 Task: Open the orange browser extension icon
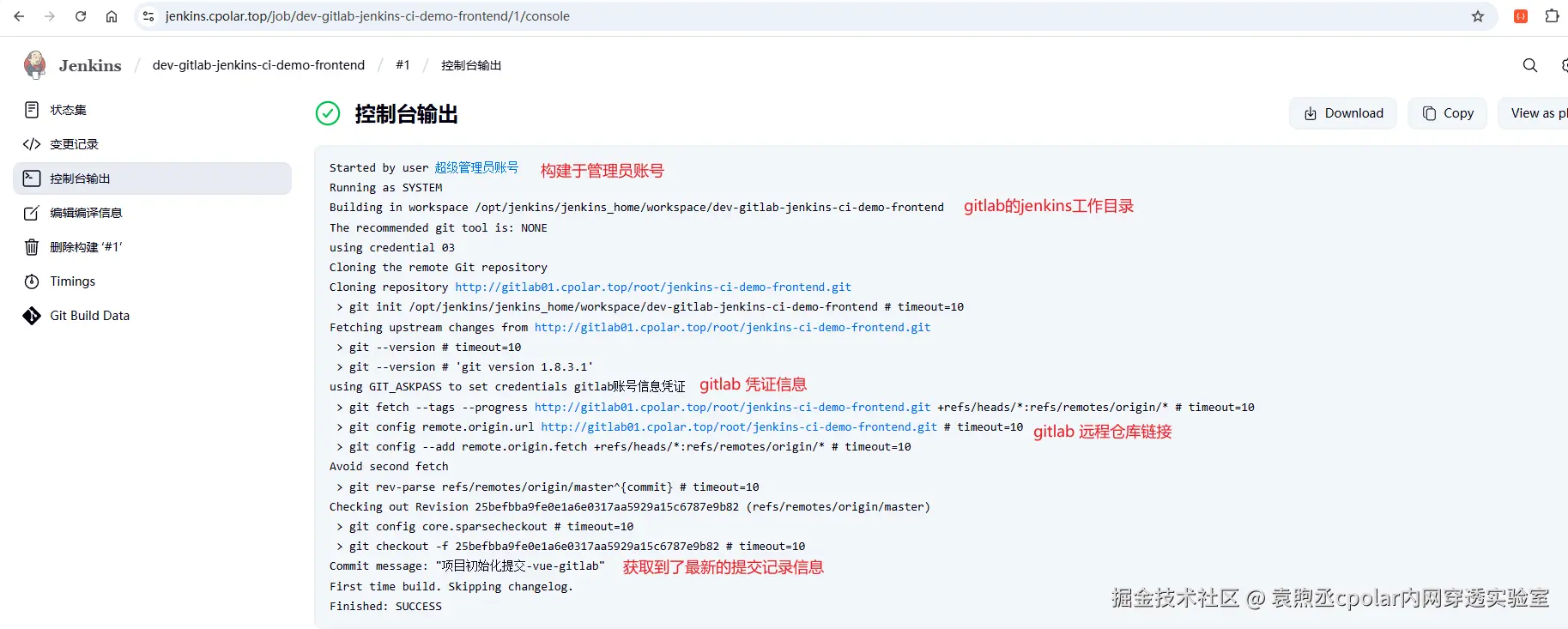click(1521, 16)
